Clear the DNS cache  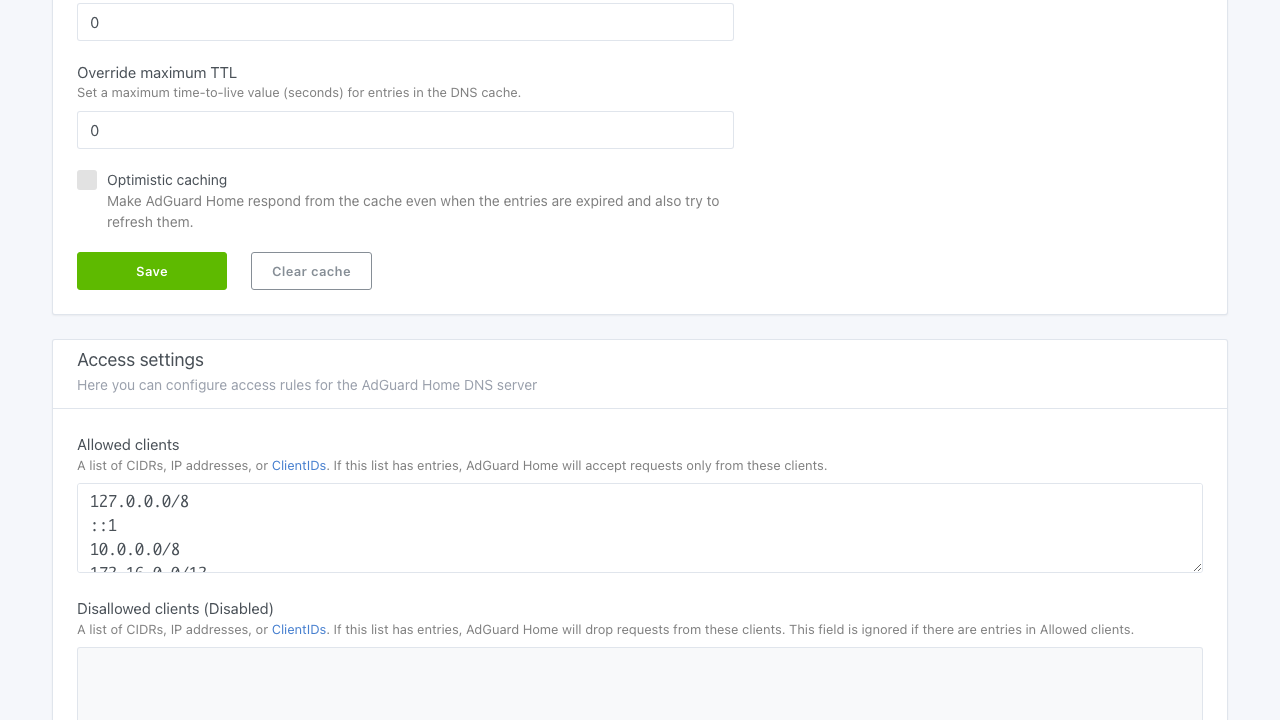click(x=311, y=271)
